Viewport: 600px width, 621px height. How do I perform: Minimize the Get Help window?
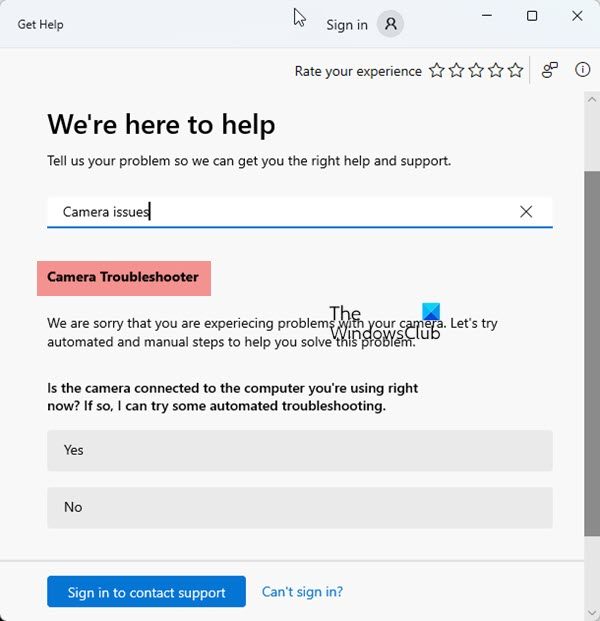[487, 16]
